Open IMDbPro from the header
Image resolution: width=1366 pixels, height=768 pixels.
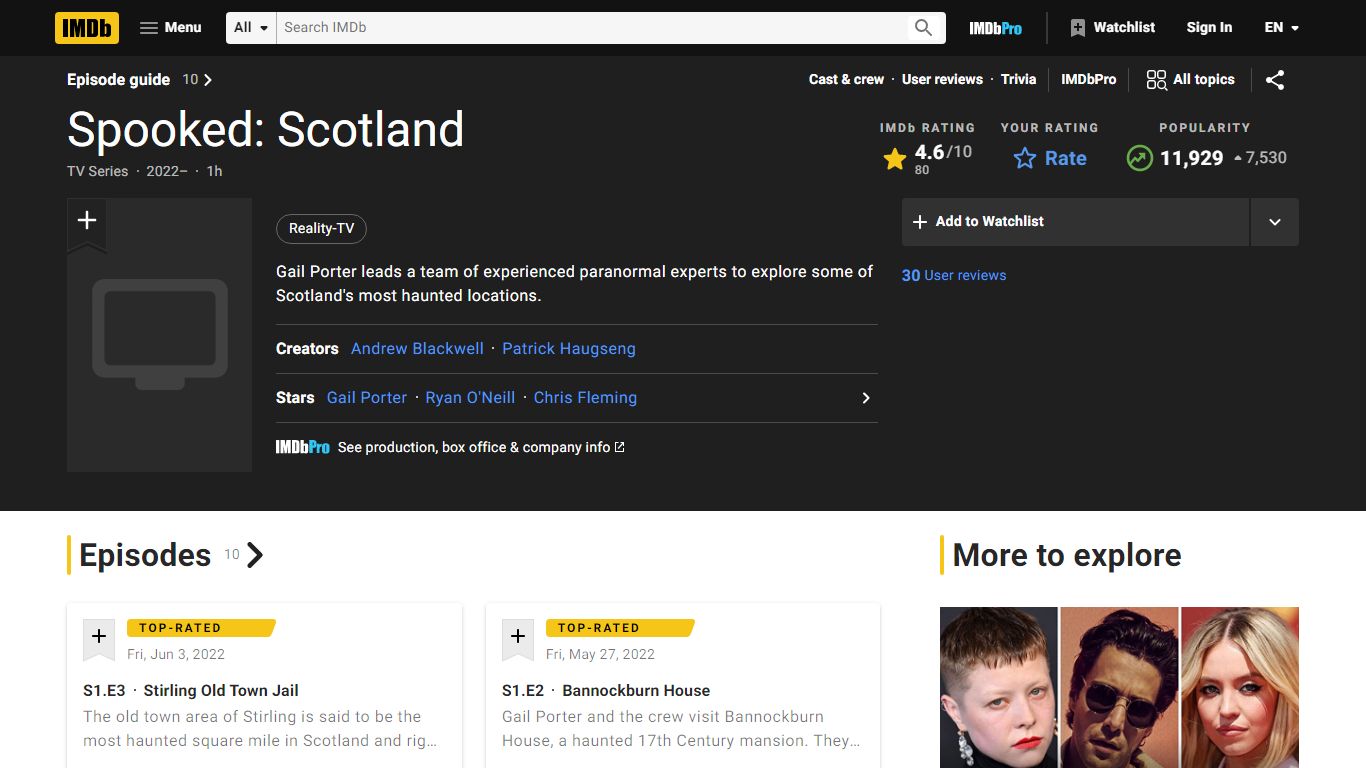[995, 28]
